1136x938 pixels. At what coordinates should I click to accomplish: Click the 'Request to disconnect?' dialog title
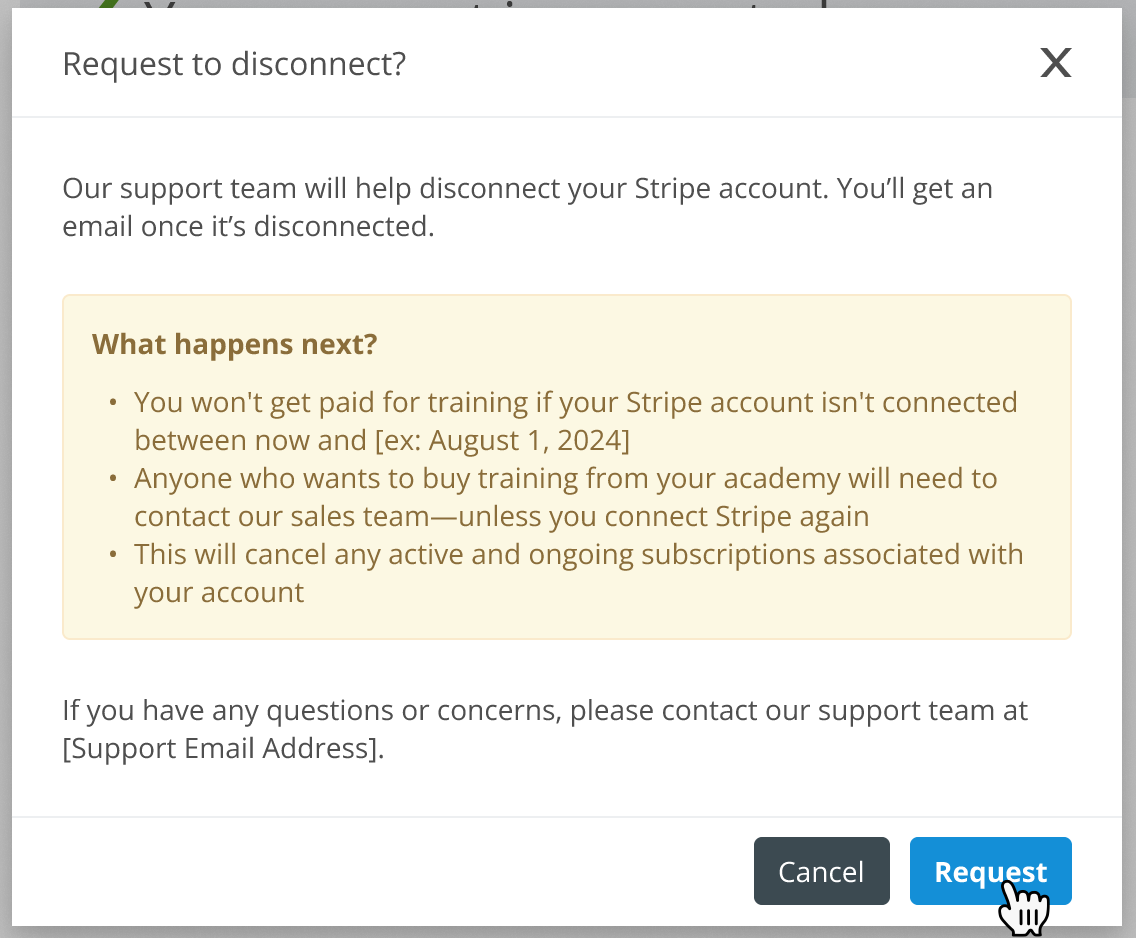click(x=234, y=64)
